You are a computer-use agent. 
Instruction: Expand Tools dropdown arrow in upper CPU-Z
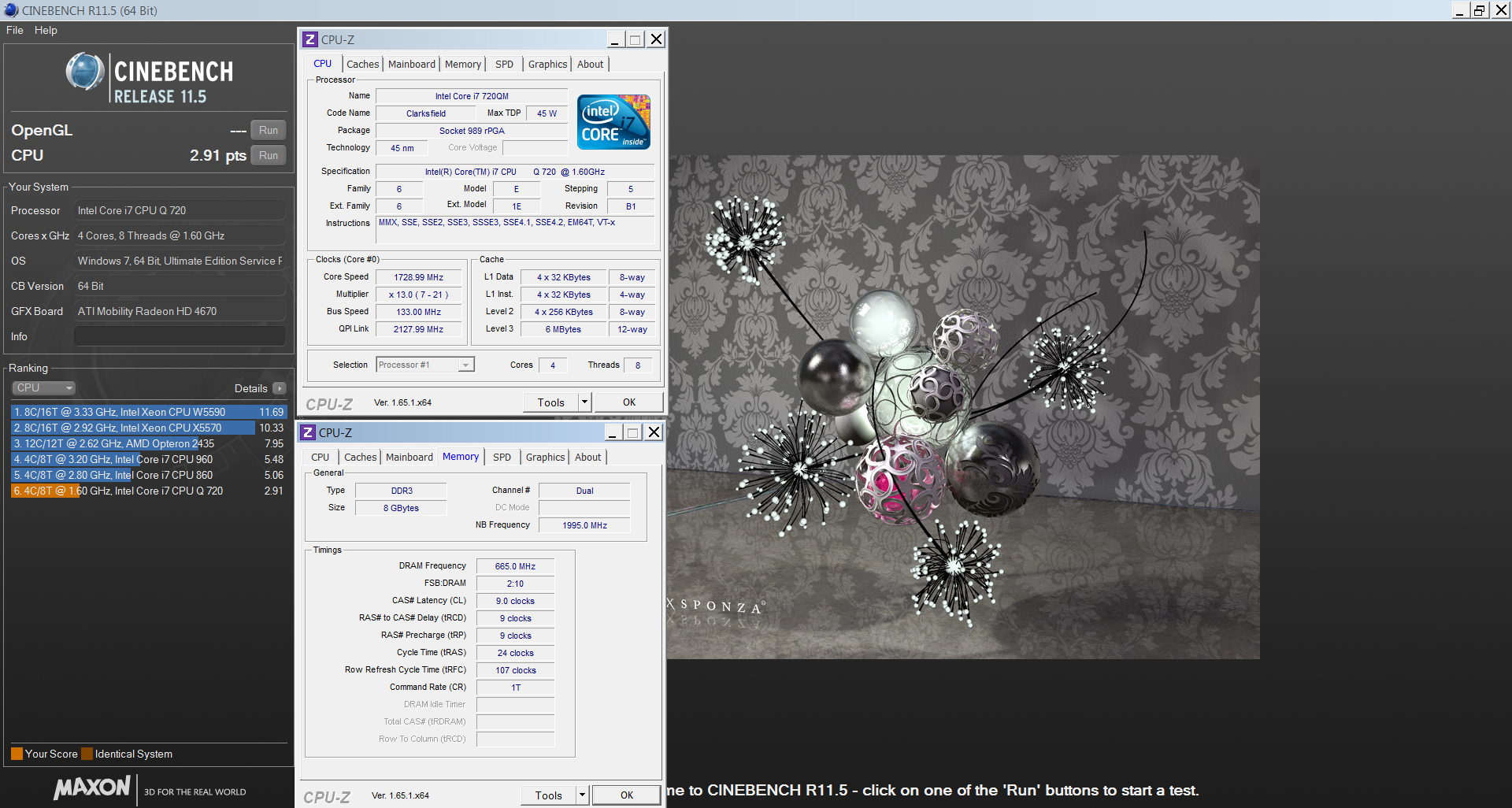point(584,402)
